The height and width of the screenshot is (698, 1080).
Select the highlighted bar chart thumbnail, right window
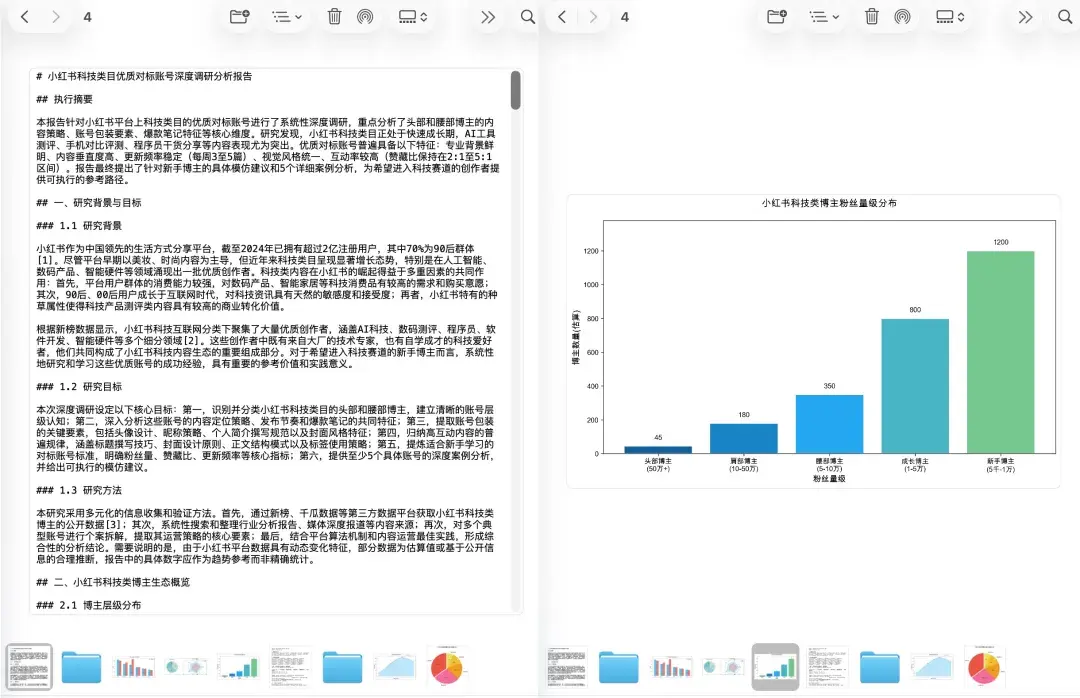pyautogui.click(x=776, y=667)
